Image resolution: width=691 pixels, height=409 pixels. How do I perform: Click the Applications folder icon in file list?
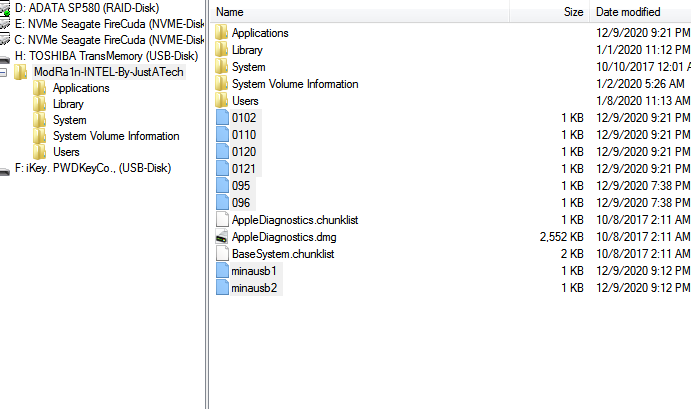(222, 33)
